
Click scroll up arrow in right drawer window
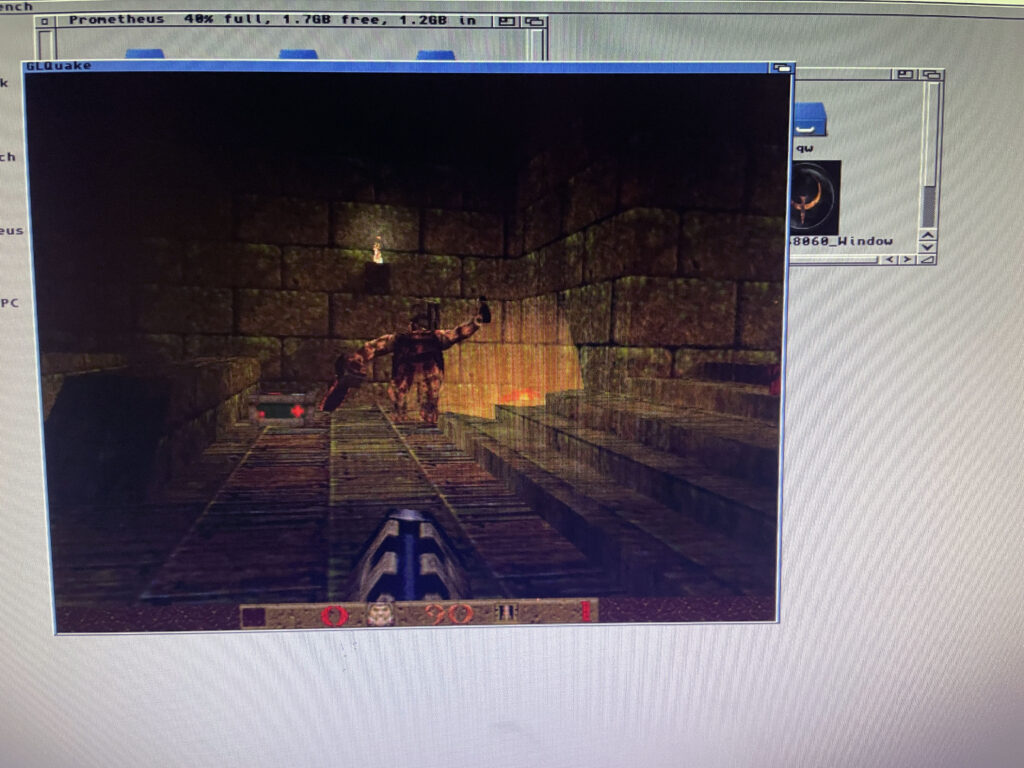928,235
